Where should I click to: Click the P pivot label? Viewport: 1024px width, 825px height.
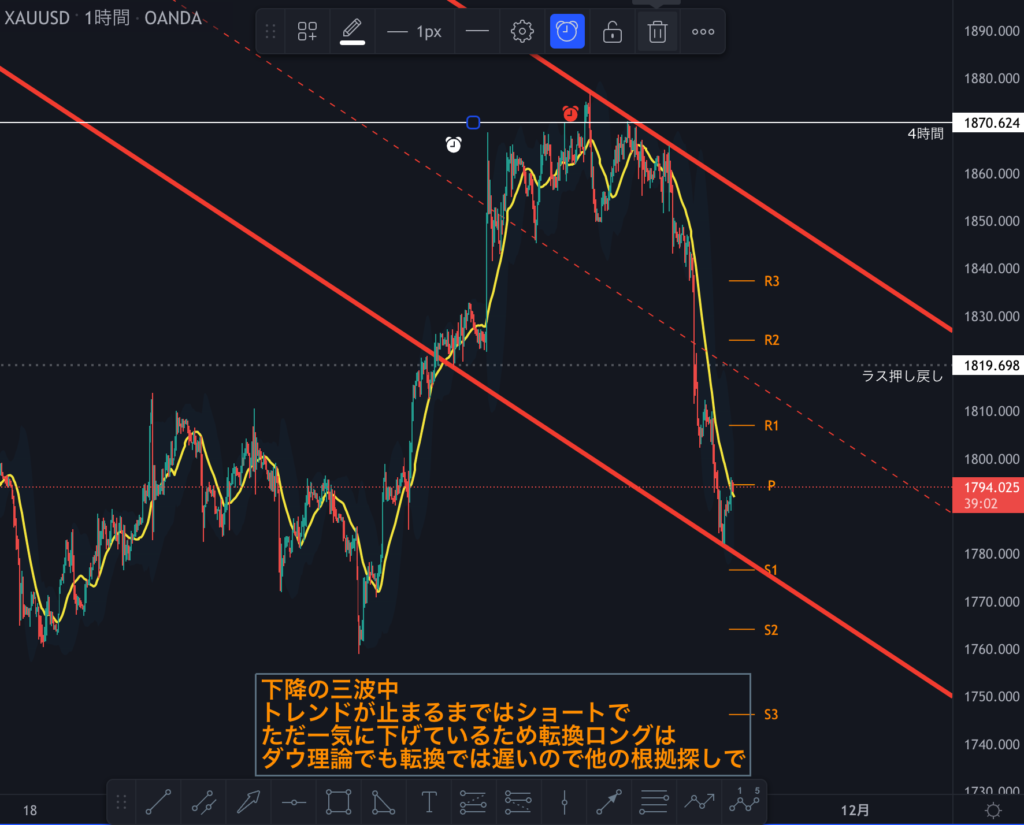tap(771, 485)
